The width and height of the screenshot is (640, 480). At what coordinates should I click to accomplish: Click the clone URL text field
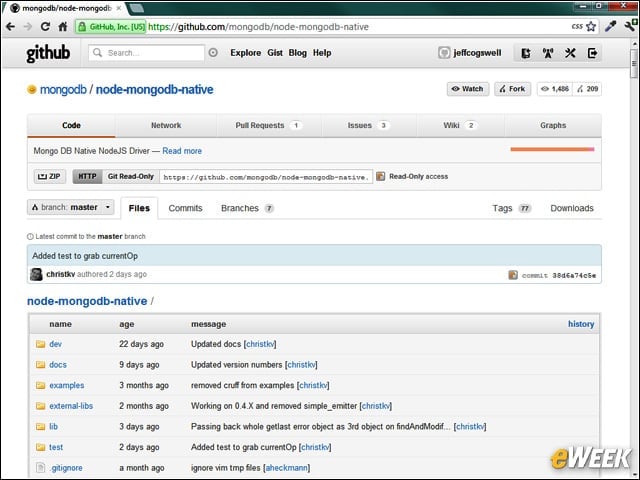coord(266,177)
